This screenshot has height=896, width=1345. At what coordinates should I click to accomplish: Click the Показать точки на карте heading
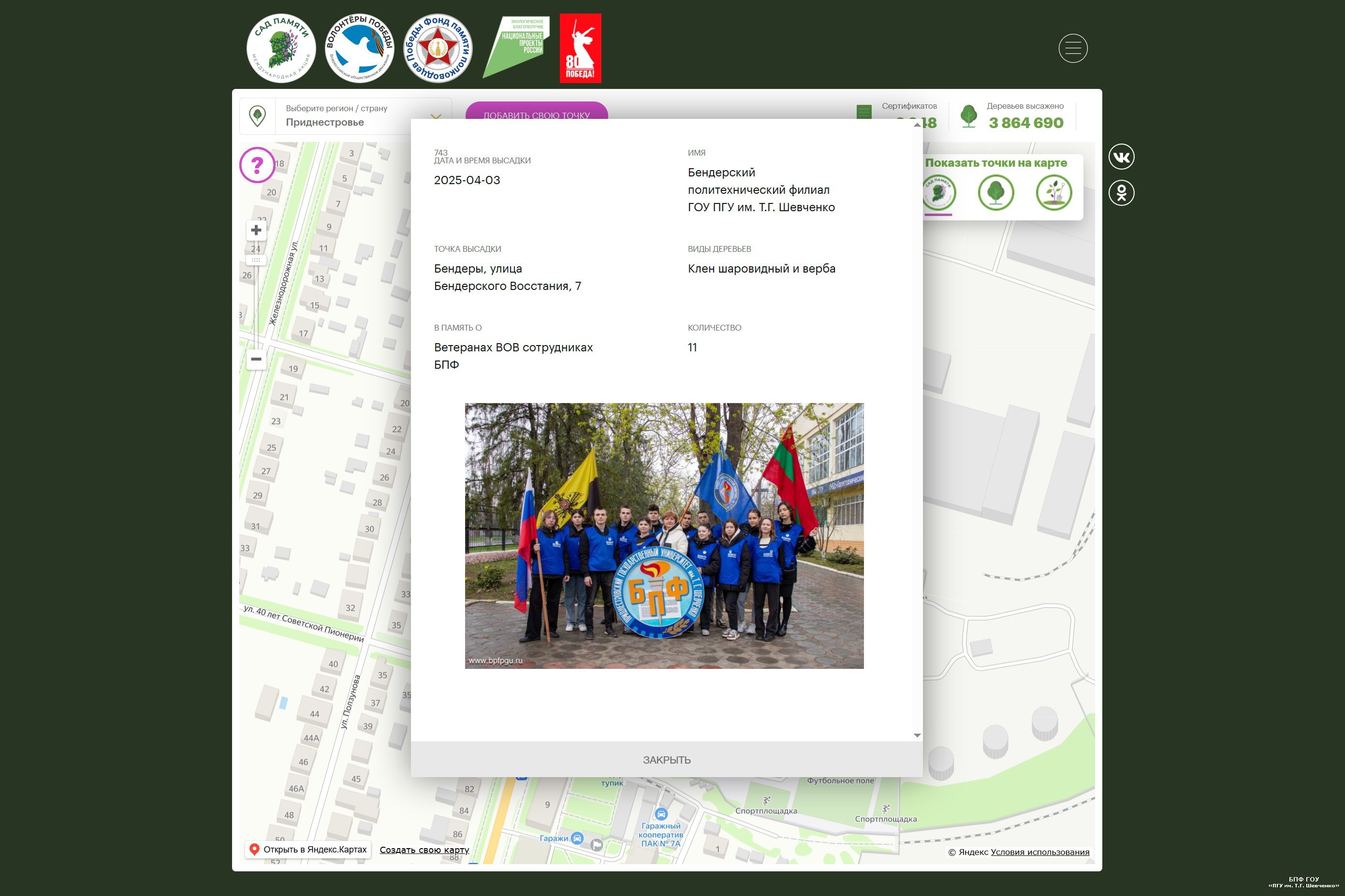996,163
